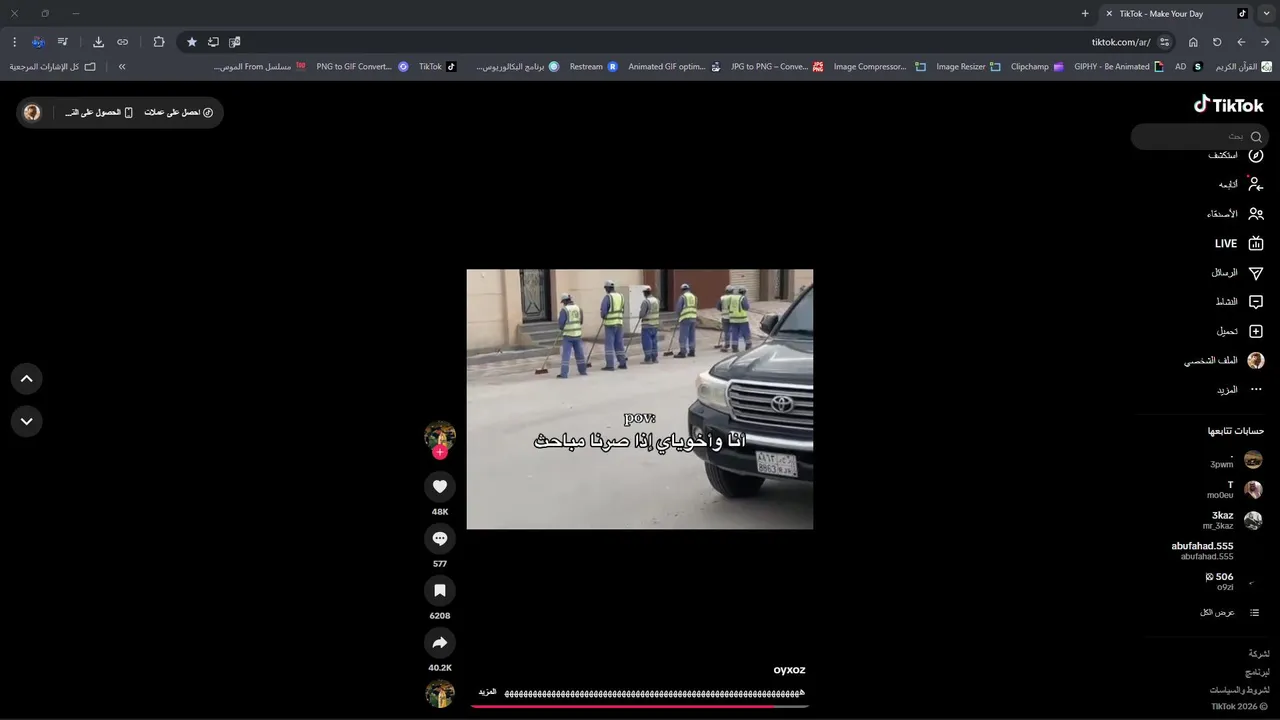The image size is (1280, 720).
Task: Open the Following (أتابعه) sidebar icon
Action: 1256,184
